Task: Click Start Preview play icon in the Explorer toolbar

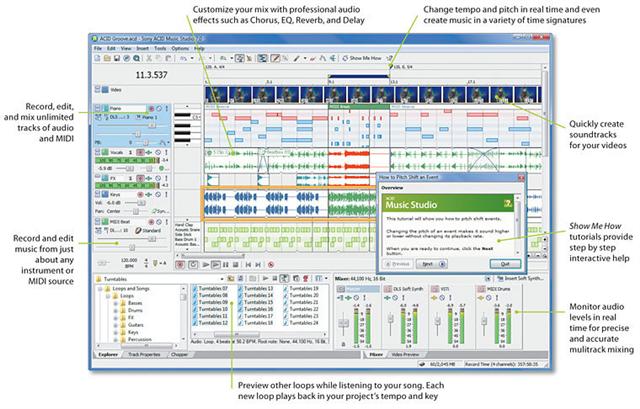Action: tap(265, 278)
